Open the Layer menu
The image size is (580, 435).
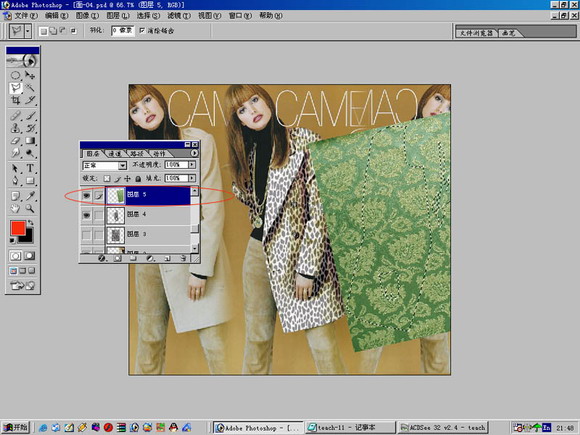coord(118,16)
